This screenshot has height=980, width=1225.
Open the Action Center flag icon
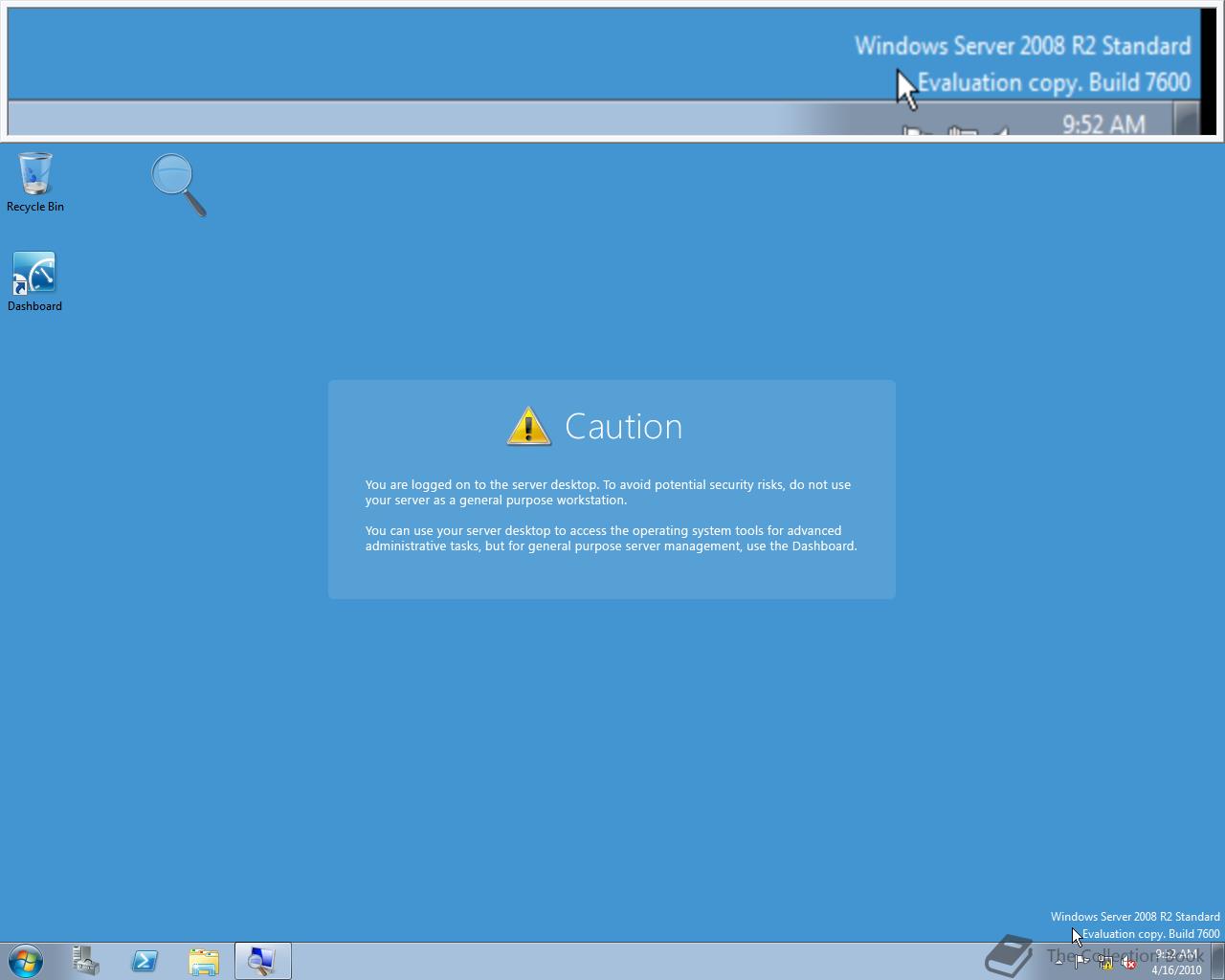[x=1081, y=962]
